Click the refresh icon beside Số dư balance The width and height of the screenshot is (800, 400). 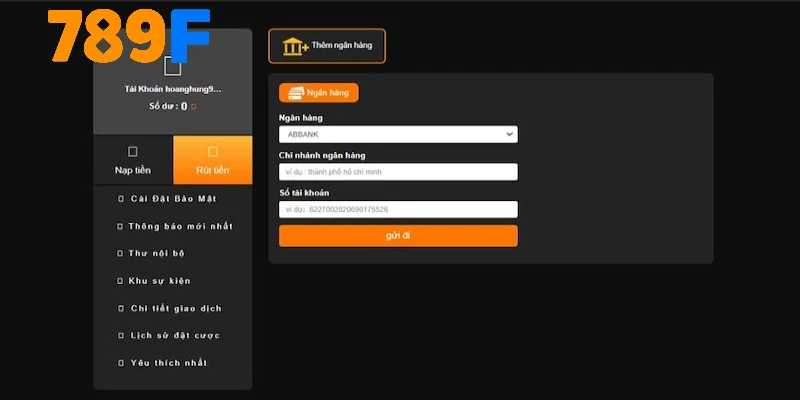pos(194,106)
